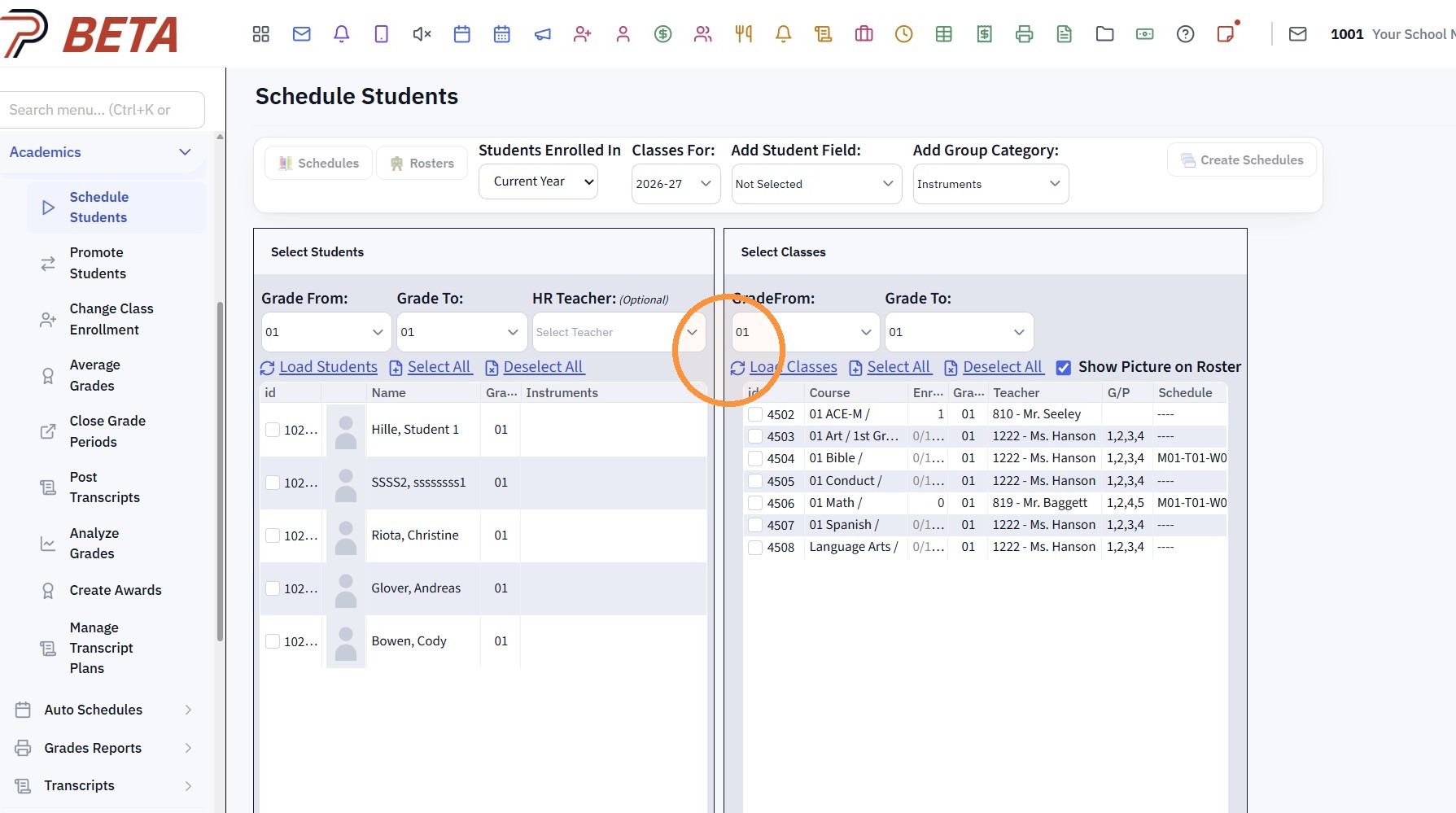Click the orange bell icon
The height and width of the screenshot is (813, 1456).
click(x=783, y=34)
